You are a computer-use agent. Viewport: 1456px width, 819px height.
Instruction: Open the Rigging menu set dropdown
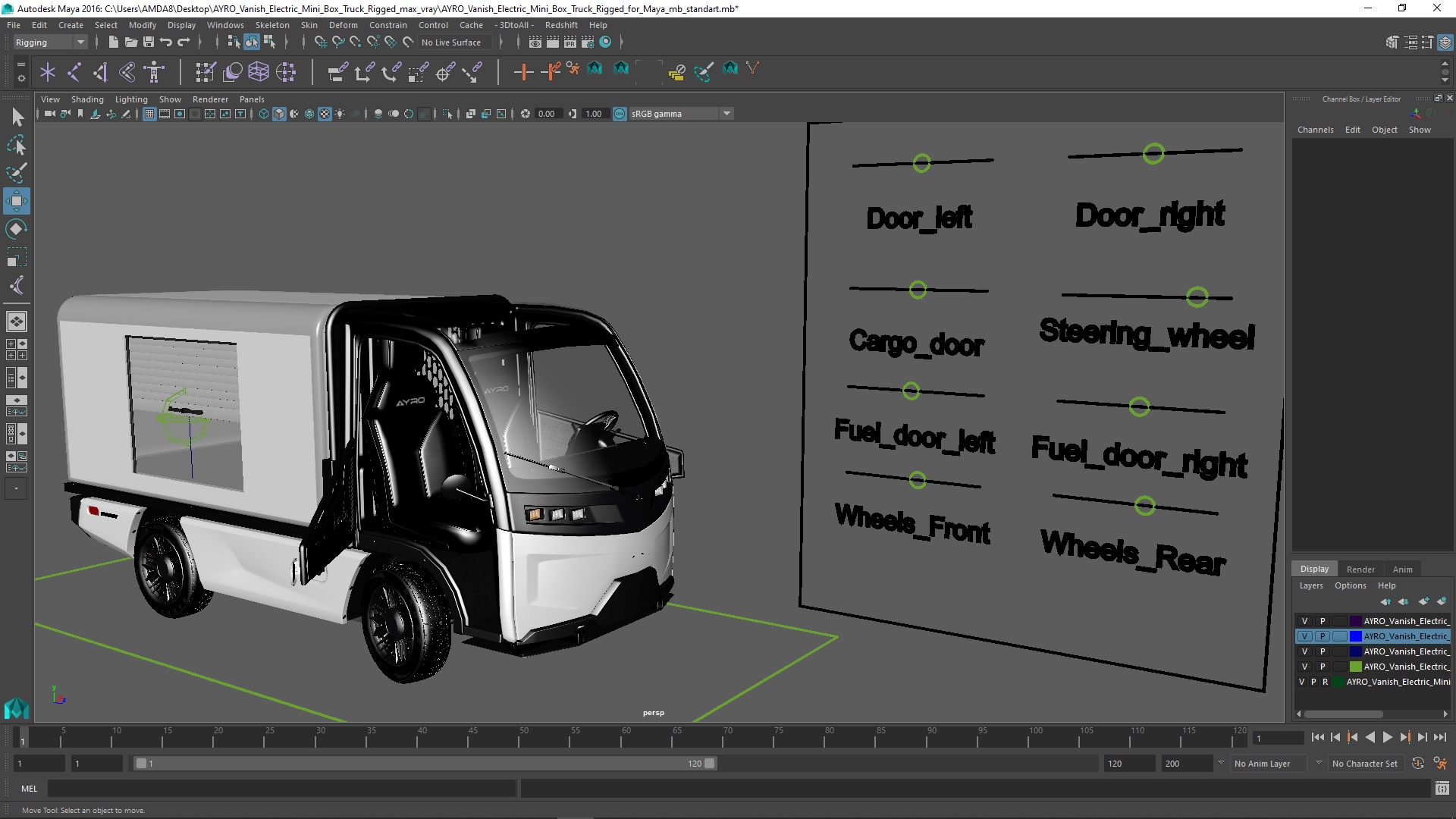point(49,42)
